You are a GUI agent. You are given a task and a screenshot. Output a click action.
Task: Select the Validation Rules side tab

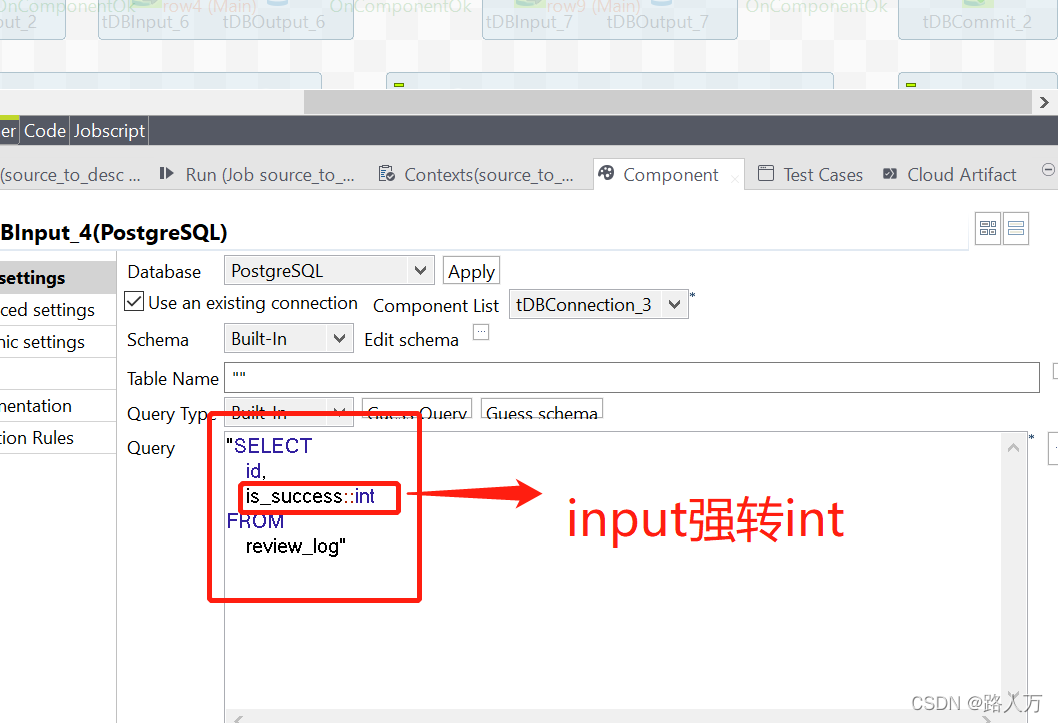point(58,438)
